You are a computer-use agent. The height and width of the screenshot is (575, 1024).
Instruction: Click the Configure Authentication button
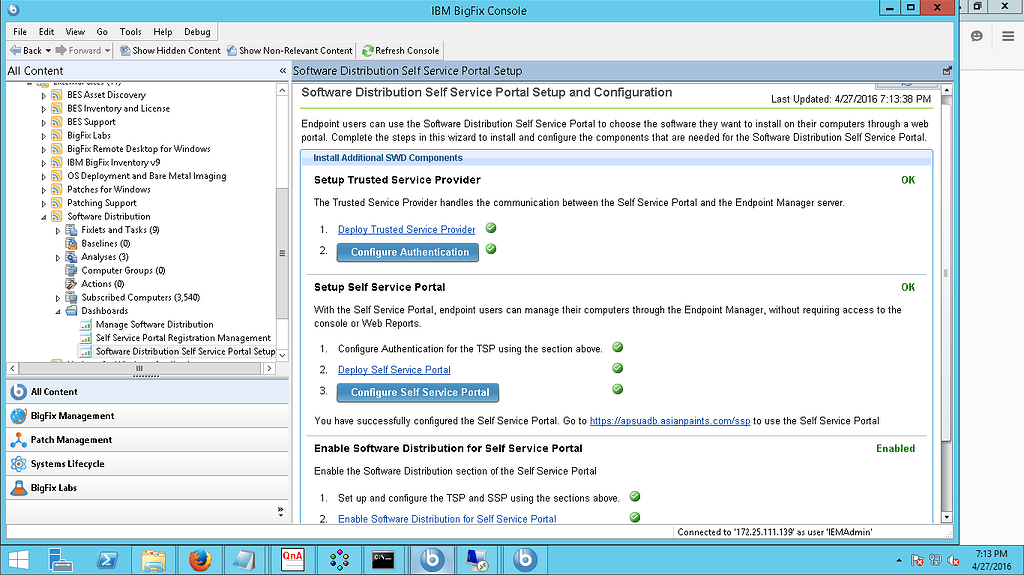409,253
